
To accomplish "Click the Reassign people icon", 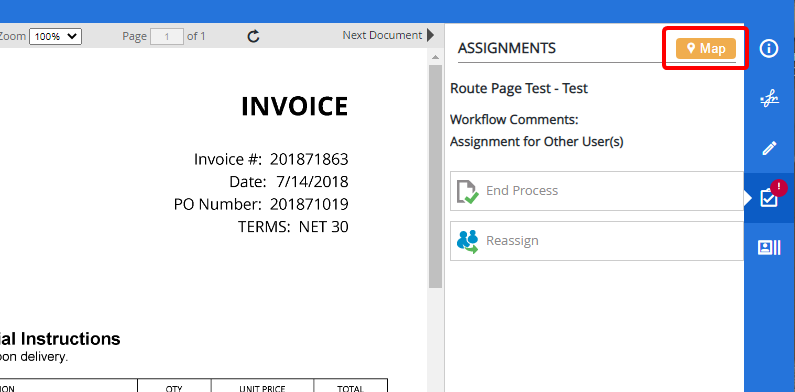I will pyautogui.click(x=467, y=241).
